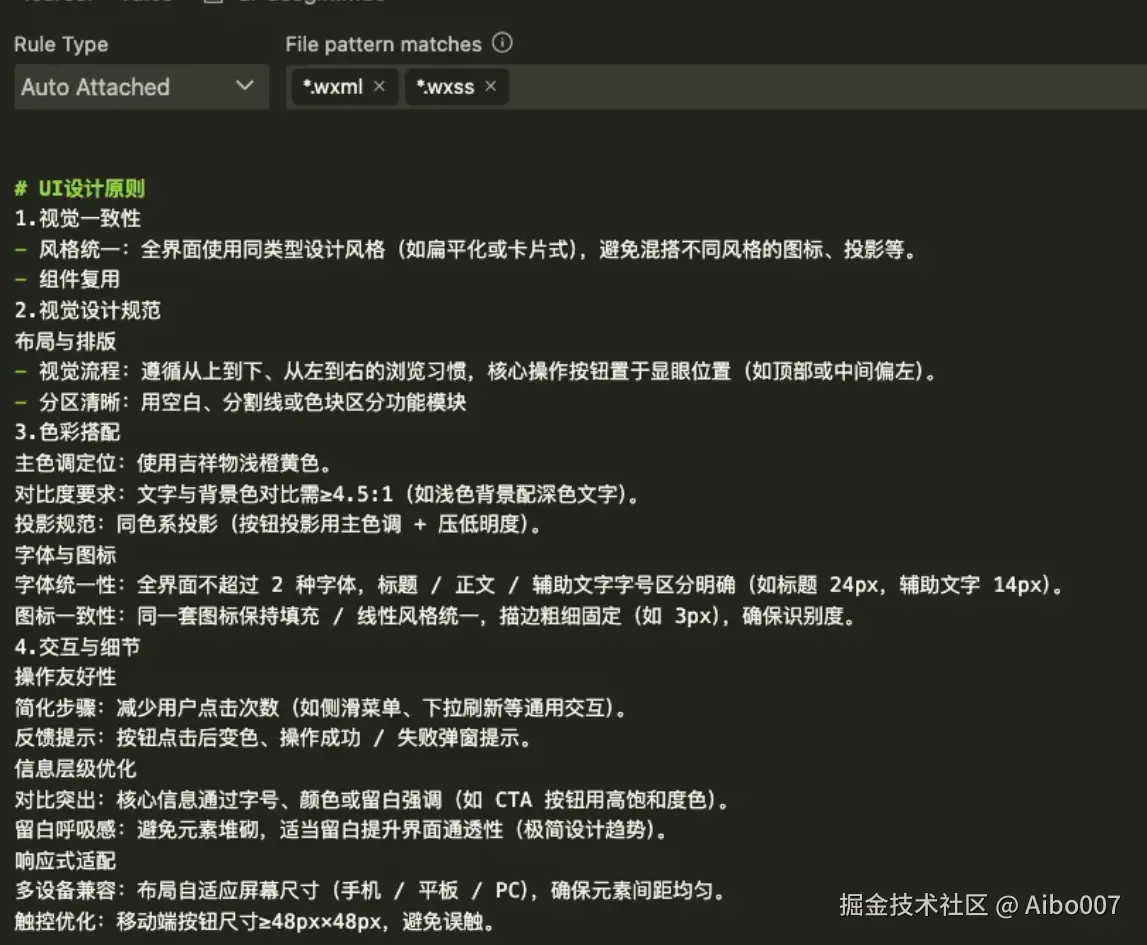The height and width of the screenshot is (945, 1147).
Task: Click the line starting with '留白呼吸感'
Action: click(342, 829)
